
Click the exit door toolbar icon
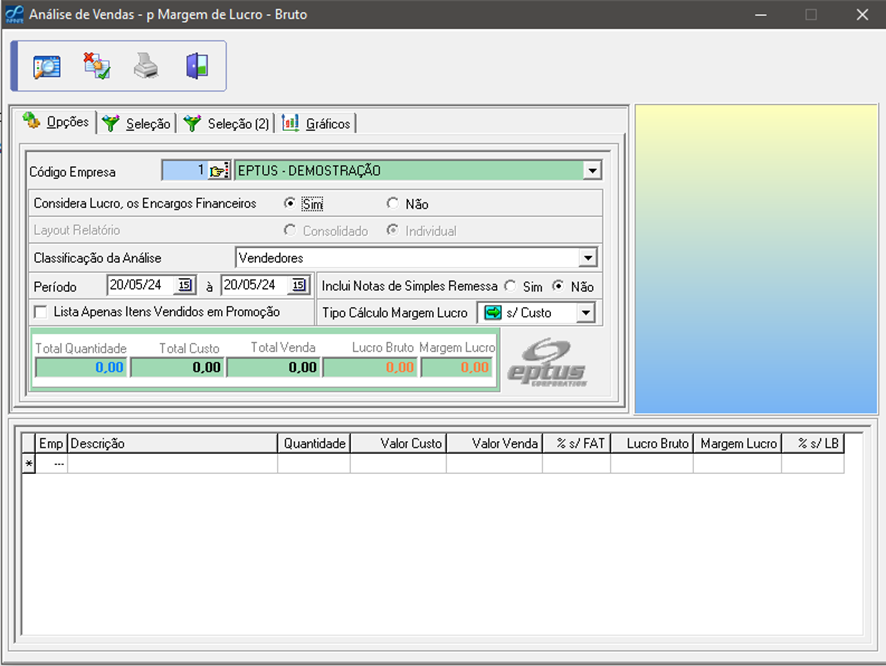click(196, 67)
